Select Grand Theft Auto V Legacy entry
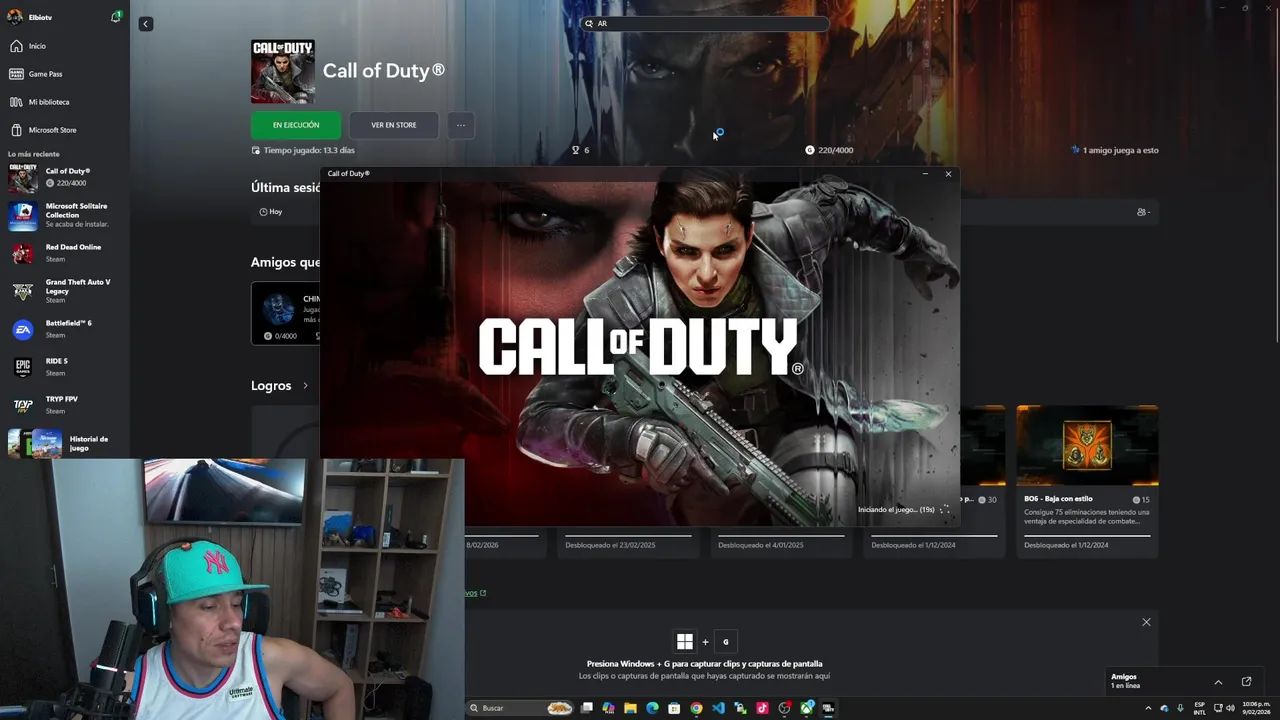 [64, 291]
